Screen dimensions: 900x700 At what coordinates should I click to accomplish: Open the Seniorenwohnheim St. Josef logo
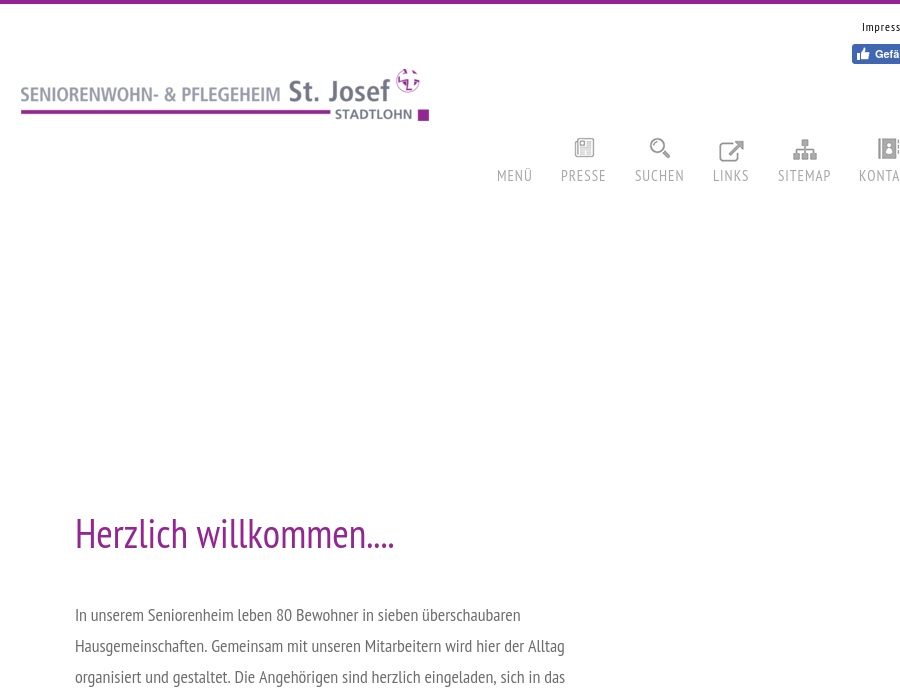(225, 95)
